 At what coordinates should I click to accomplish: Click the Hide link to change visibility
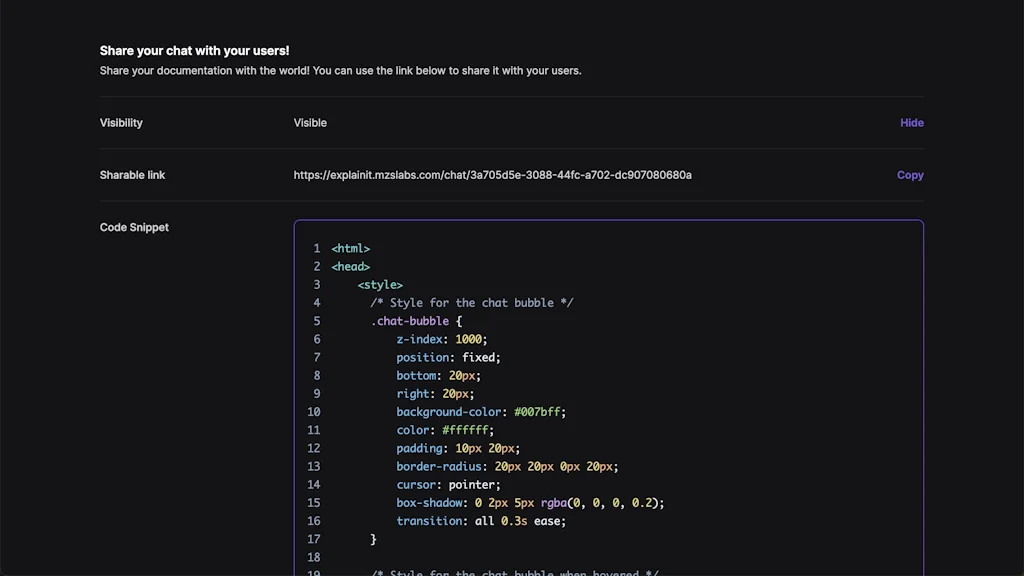click(911, 122)
